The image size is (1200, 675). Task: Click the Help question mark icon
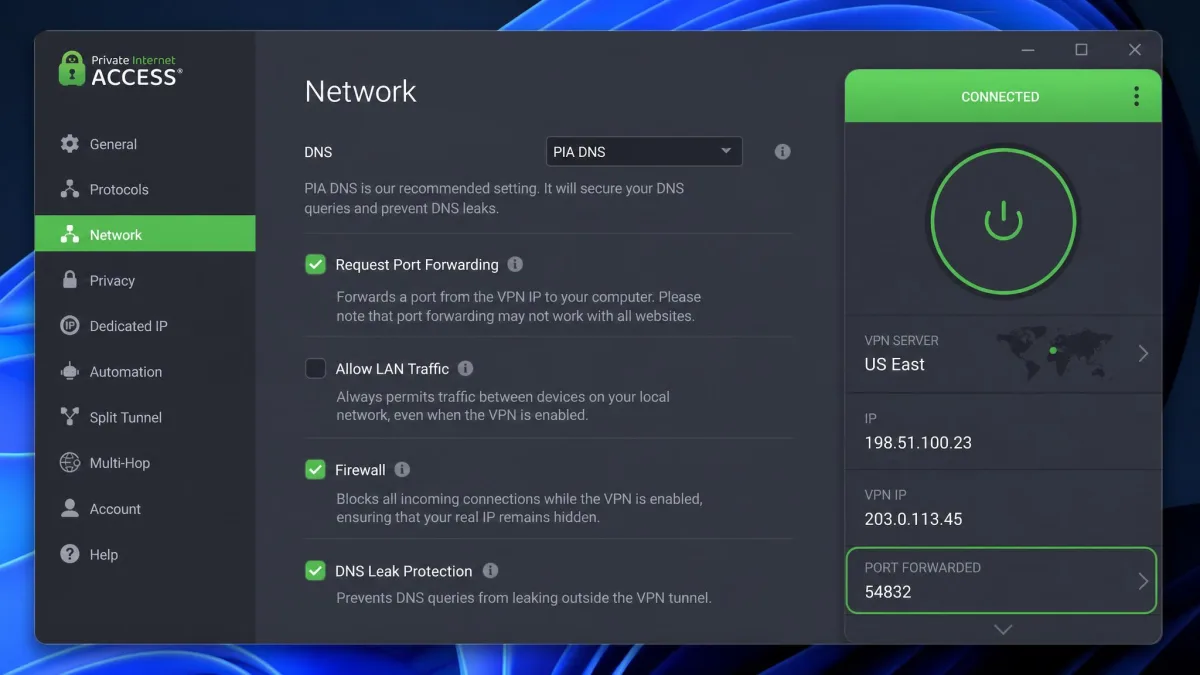[x=69, y=554]
